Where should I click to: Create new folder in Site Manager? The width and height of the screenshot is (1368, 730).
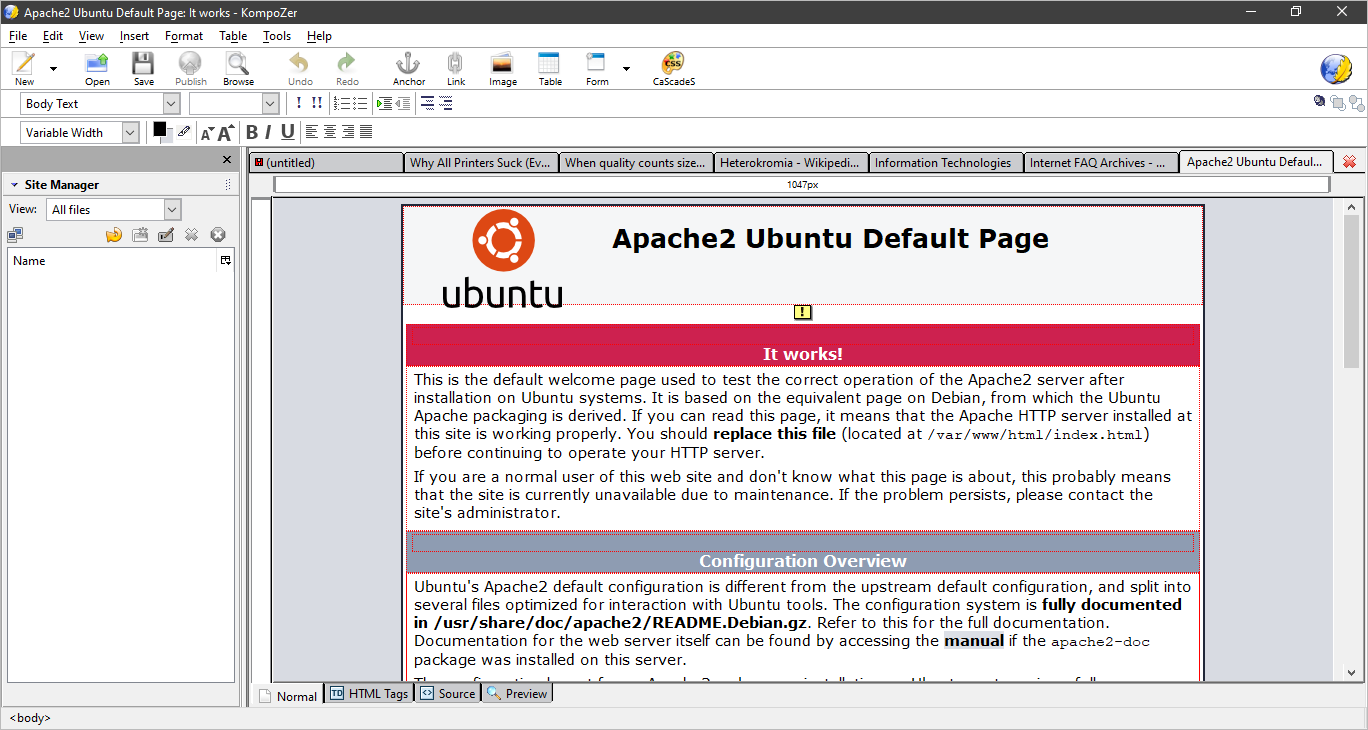pyautogui.click(x=140, y=235)
